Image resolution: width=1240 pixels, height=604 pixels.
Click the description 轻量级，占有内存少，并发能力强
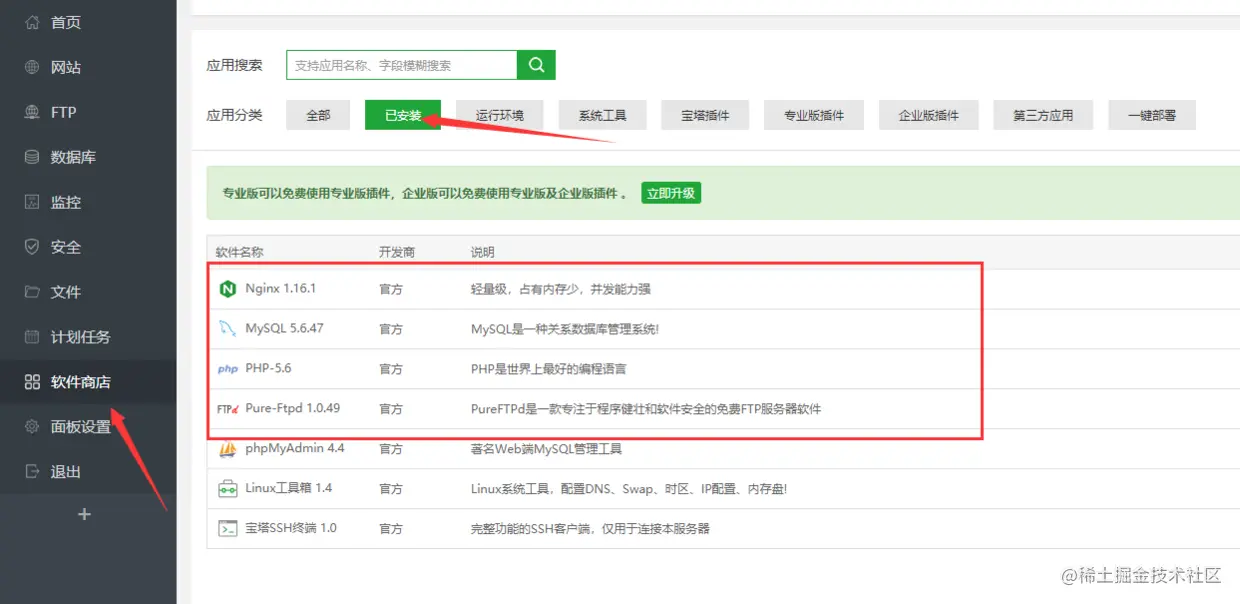(561, 288)
